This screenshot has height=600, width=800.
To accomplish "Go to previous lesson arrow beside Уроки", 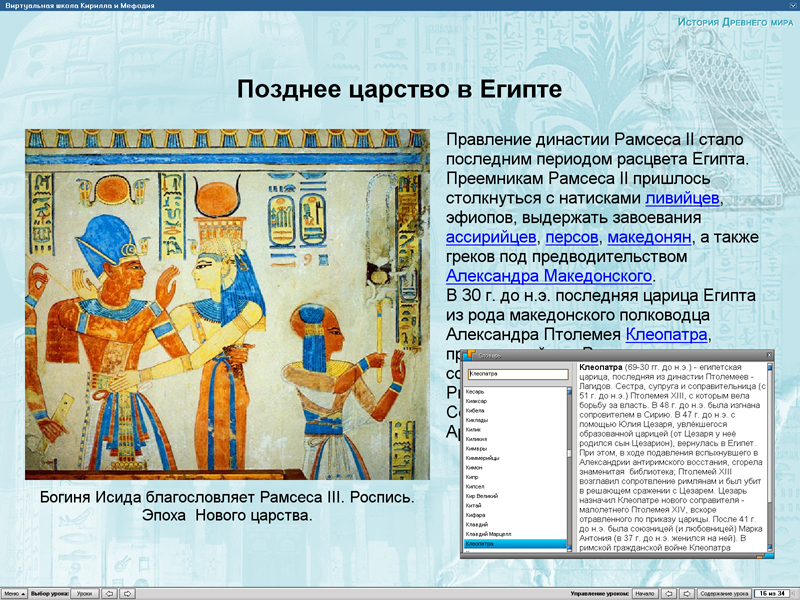I will pos(110,593).
